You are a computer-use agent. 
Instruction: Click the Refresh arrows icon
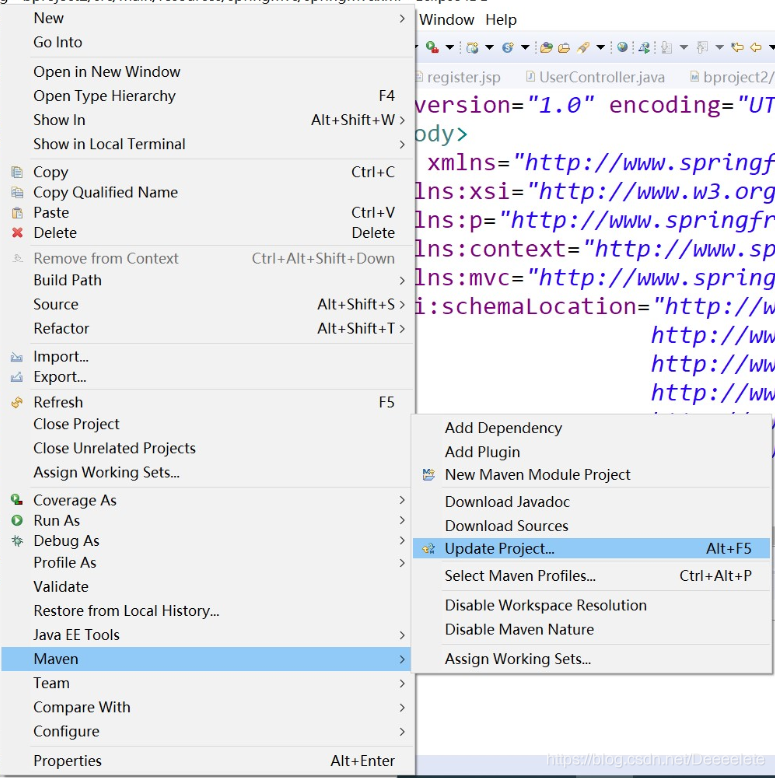tap(17, 402)
